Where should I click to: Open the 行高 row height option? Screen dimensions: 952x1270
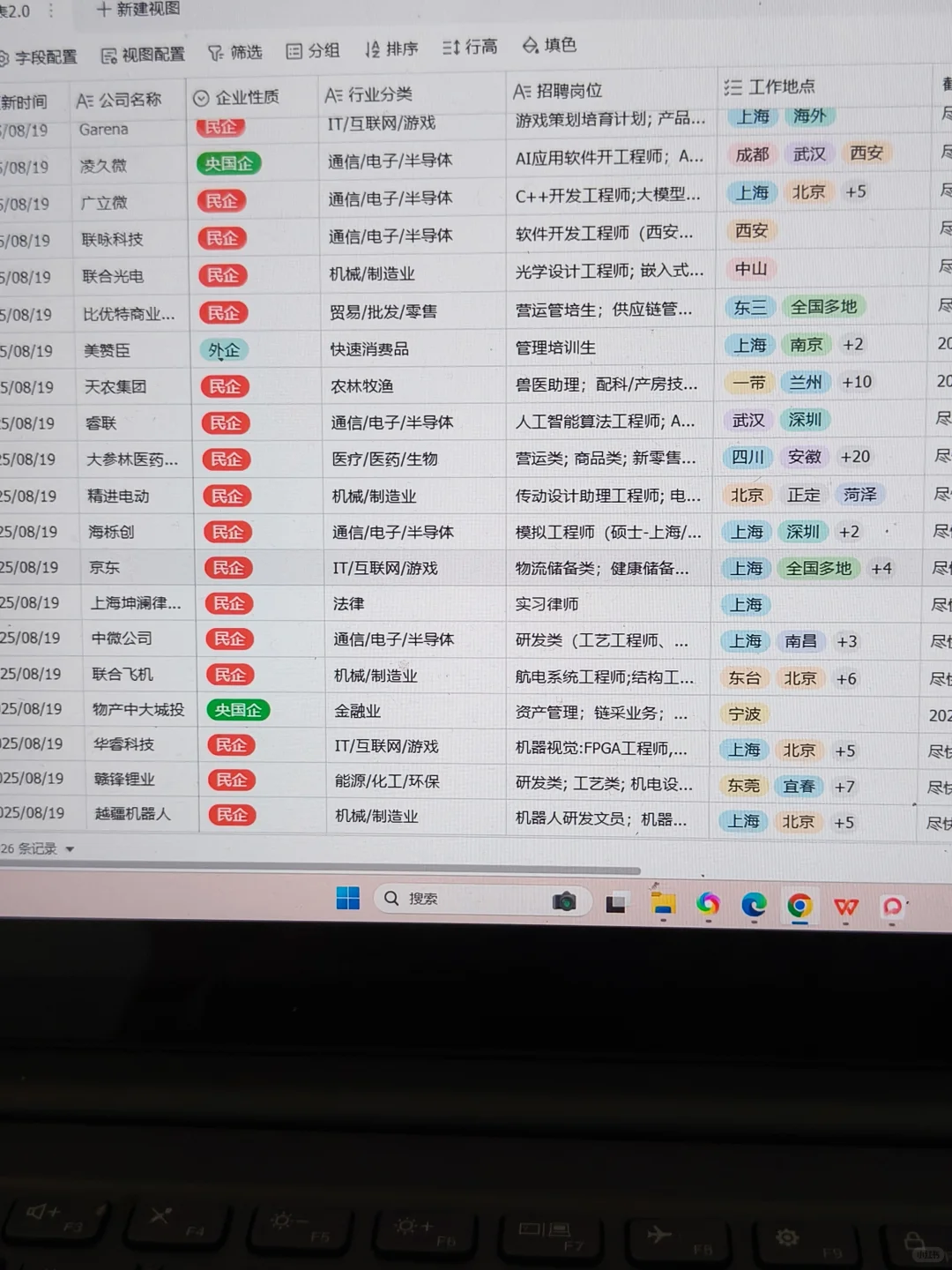(x=470, y=47)
